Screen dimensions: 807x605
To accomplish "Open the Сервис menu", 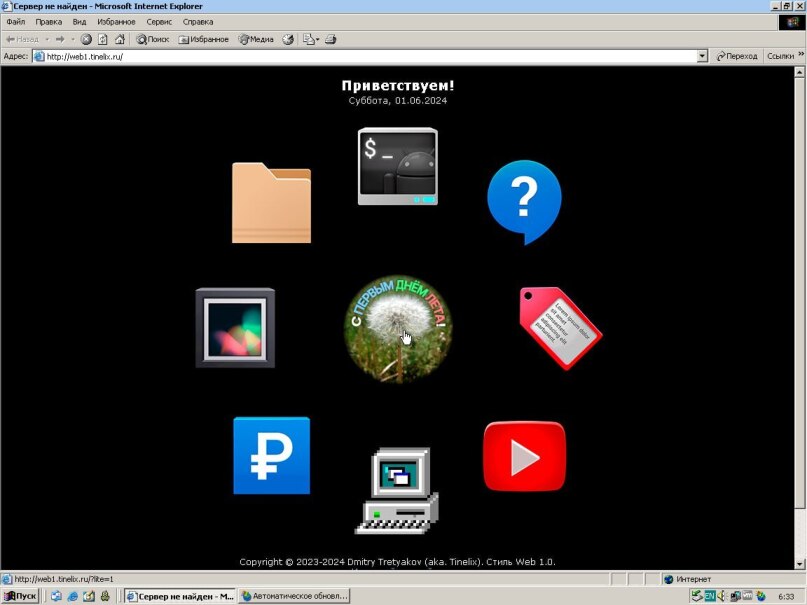I will click(159, 22).
